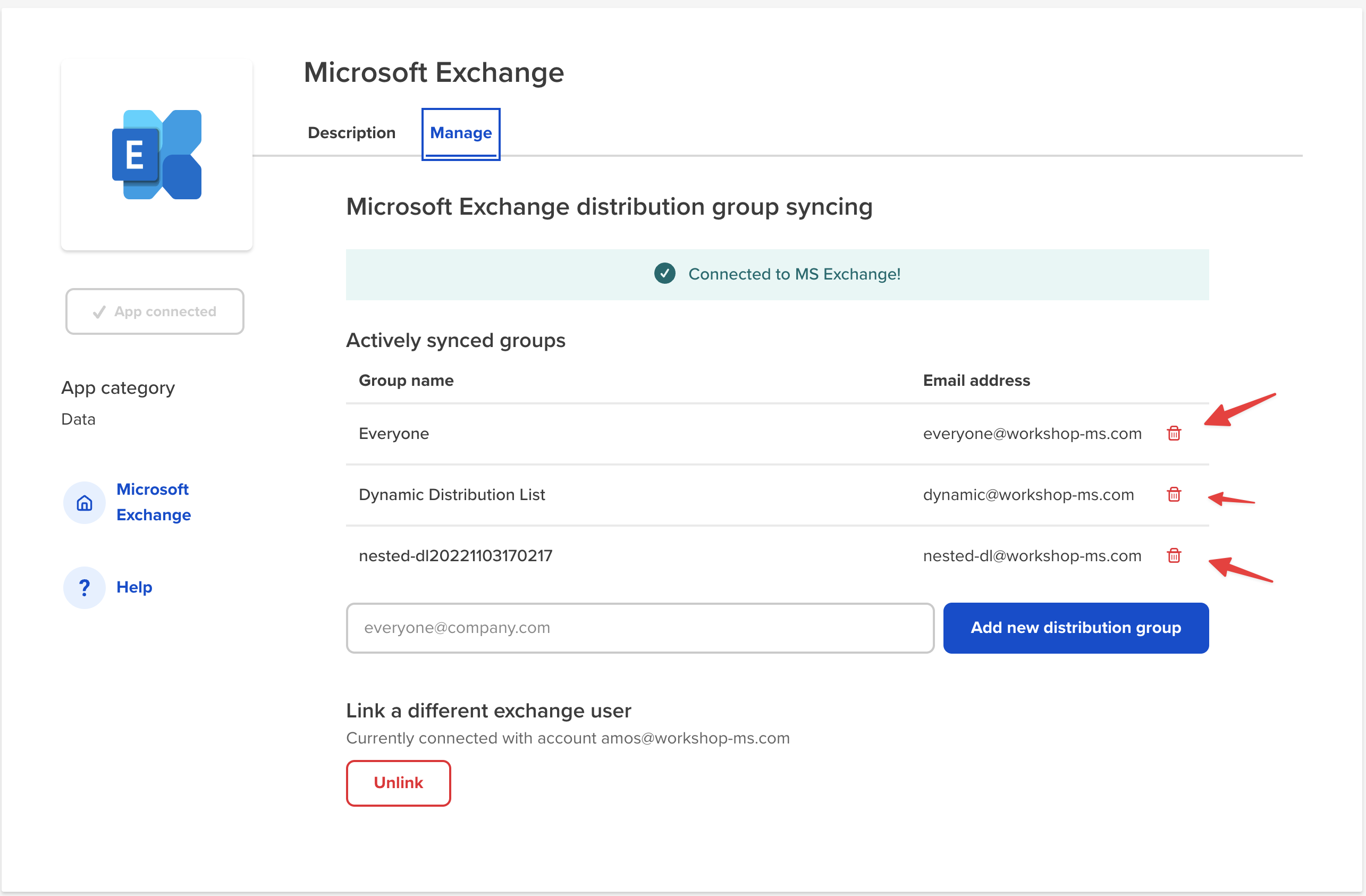1366x896 pixels.
Task: Remove dynamic@workshop-ms.com from syncing
Action: (x=1173, y=495)
